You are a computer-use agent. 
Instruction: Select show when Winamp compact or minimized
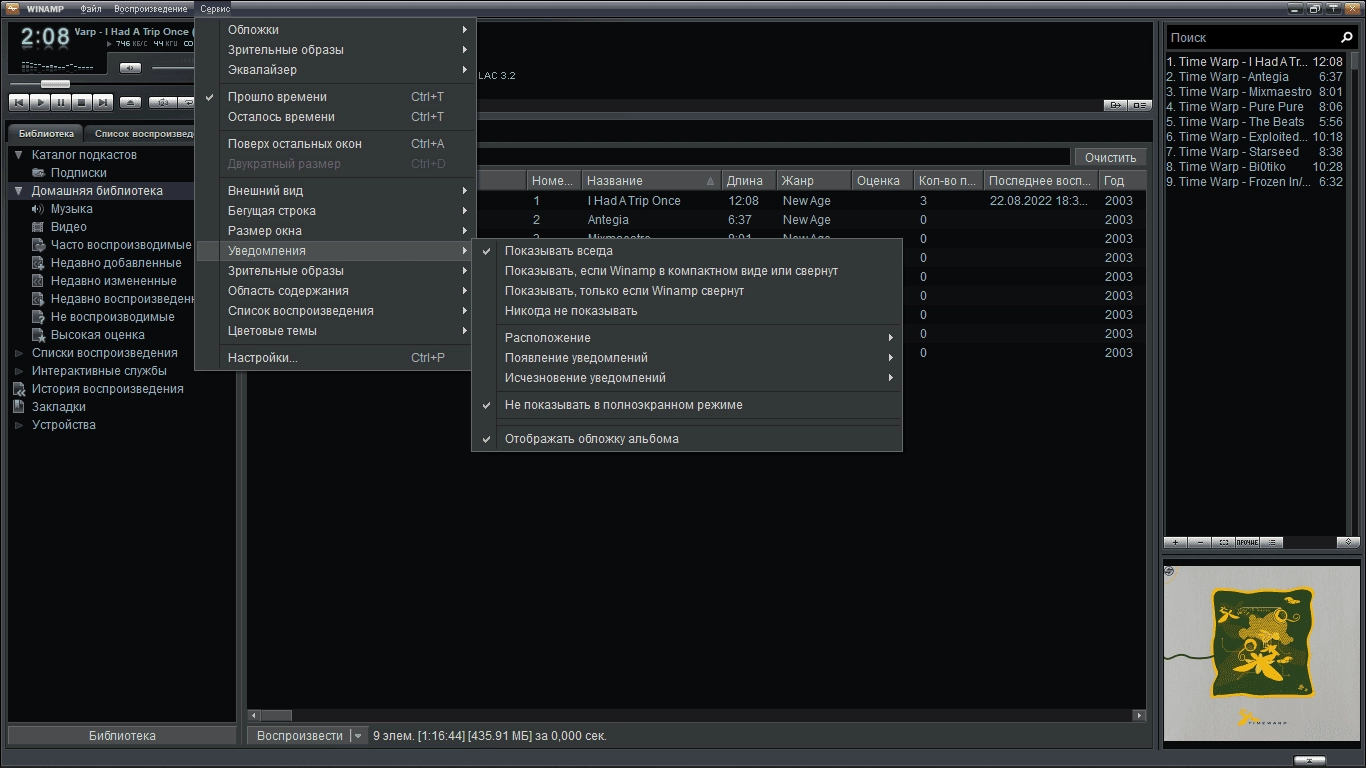[687, 271]
